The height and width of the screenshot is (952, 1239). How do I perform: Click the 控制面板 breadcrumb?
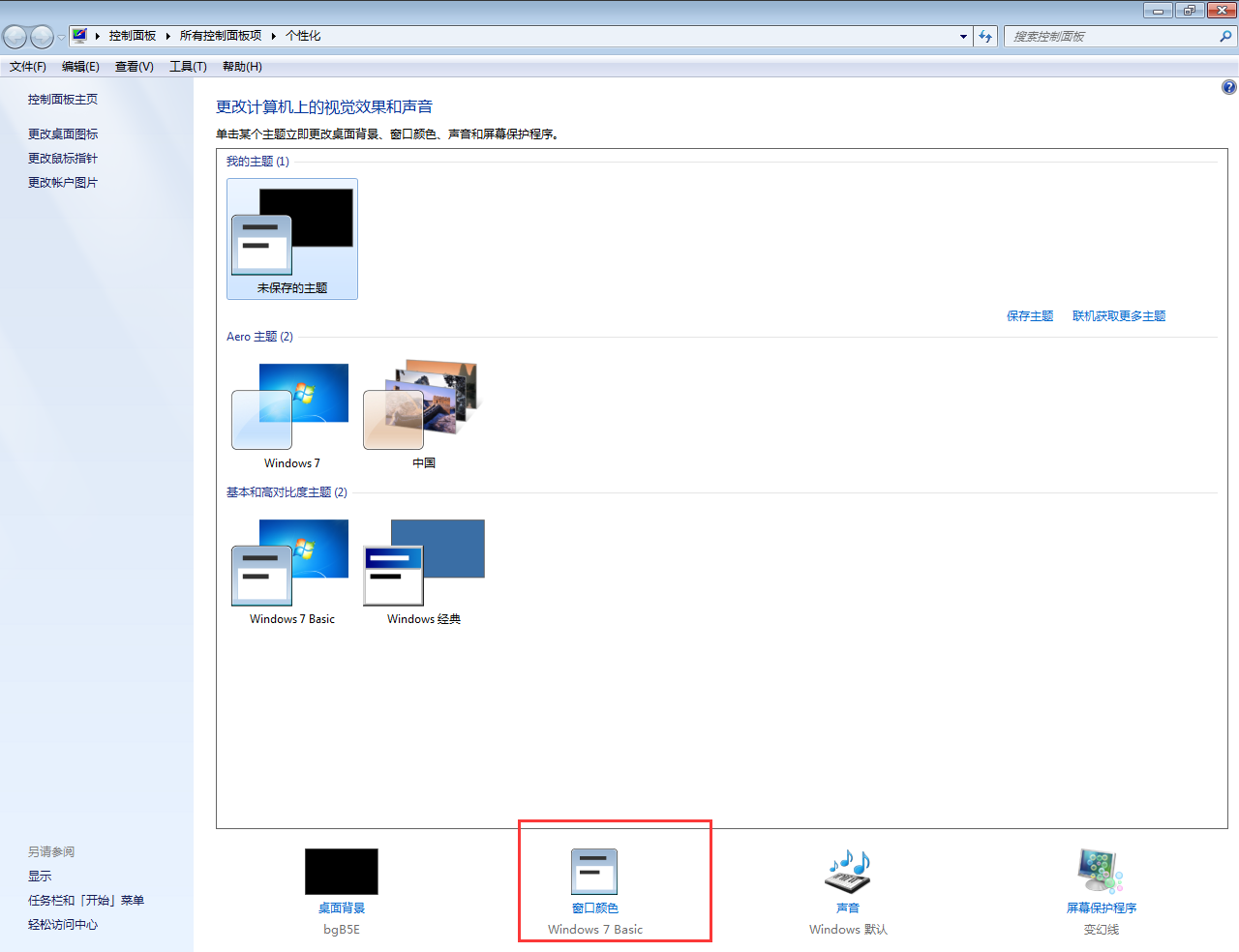133,36
